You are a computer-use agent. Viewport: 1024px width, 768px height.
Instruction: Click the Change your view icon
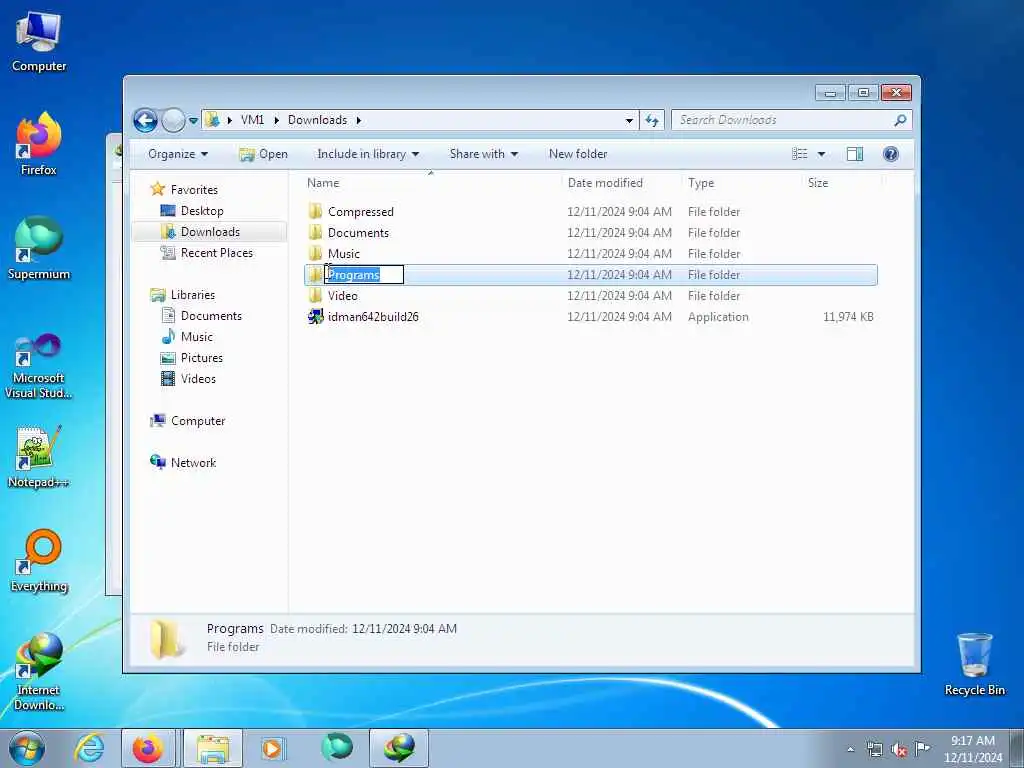click(799, 154)
